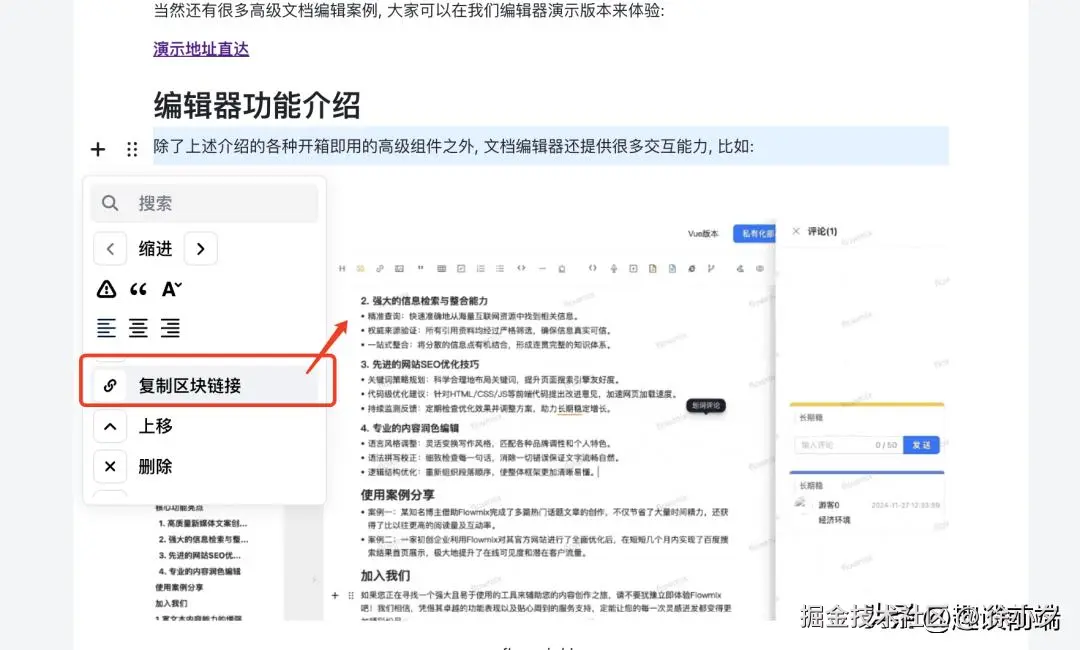Click the plus icon beside the highlighted paragraph
This screenshot has width=1080, height=650.
point(98,149)
